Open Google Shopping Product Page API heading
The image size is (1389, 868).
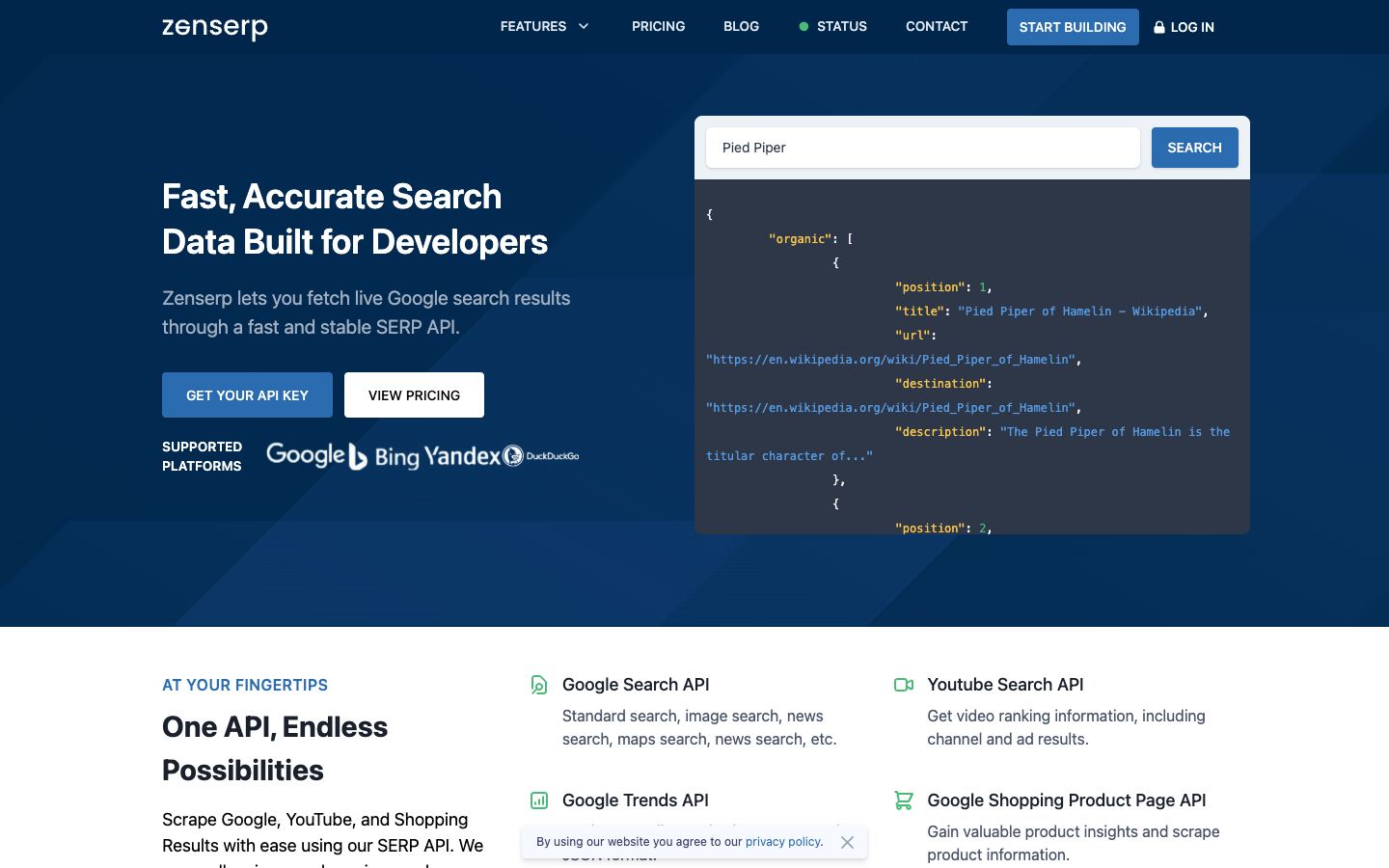click(x=1067, y=800)
